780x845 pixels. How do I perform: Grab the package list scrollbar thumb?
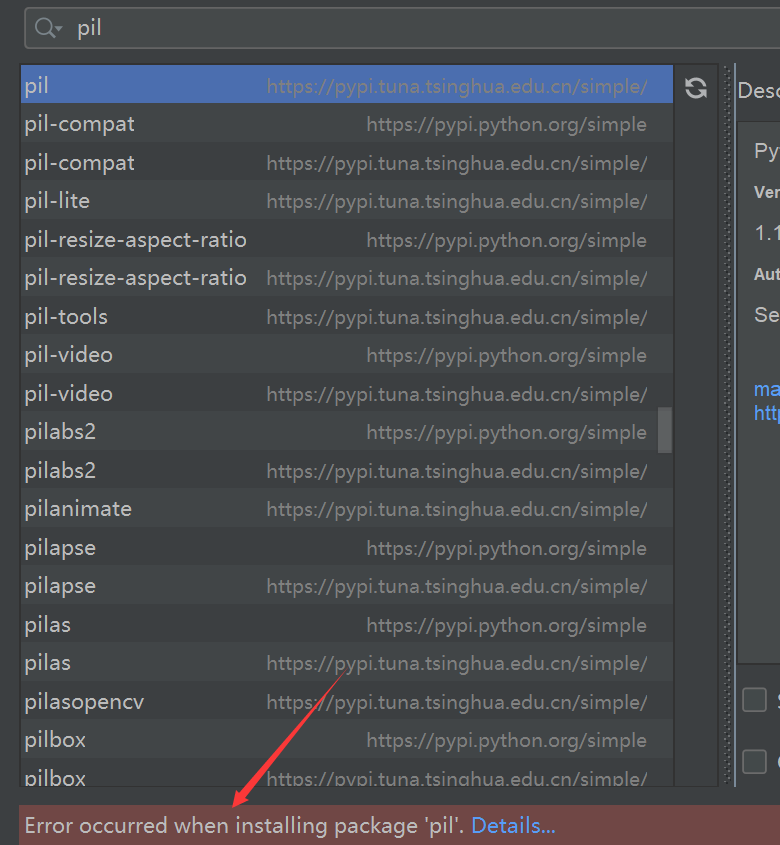(665, 430)
